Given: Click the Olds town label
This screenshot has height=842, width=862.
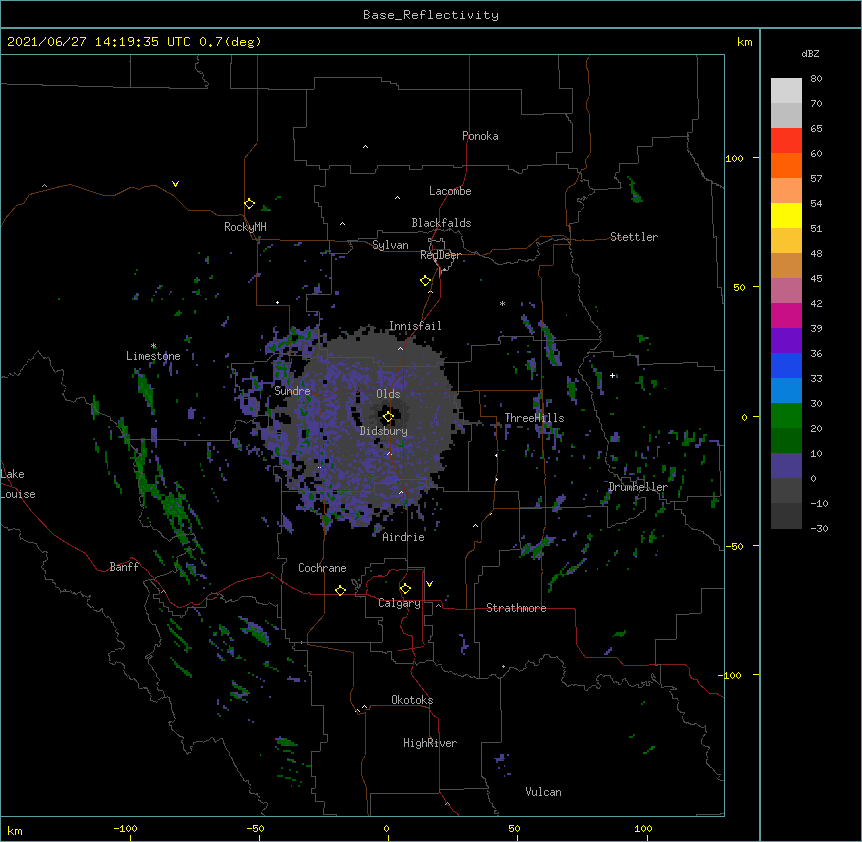Looking at the screenshot, I should [388, 394].
